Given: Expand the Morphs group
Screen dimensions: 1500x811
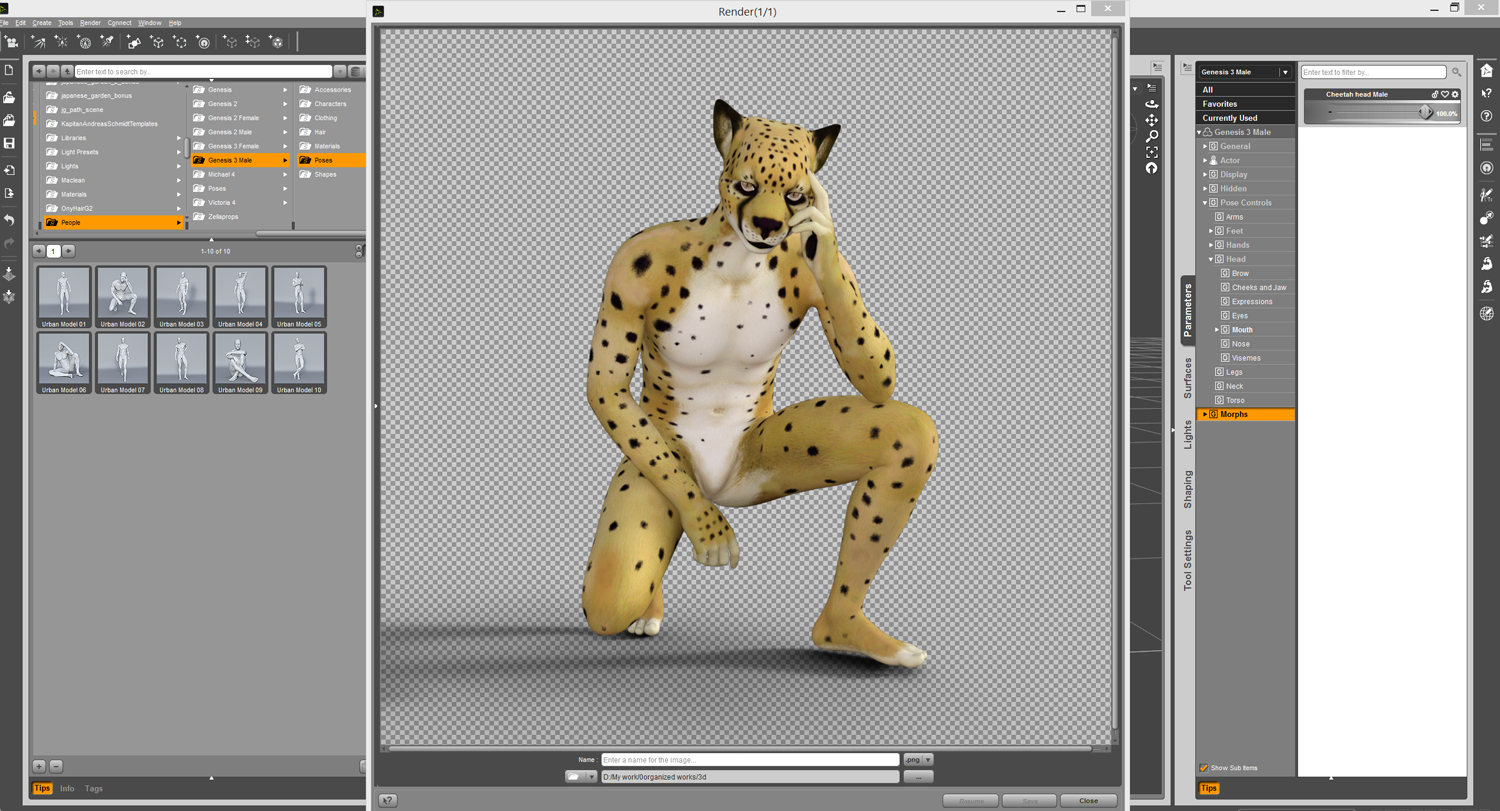Looking at the screenshot, I should (x=1205, y=414).
